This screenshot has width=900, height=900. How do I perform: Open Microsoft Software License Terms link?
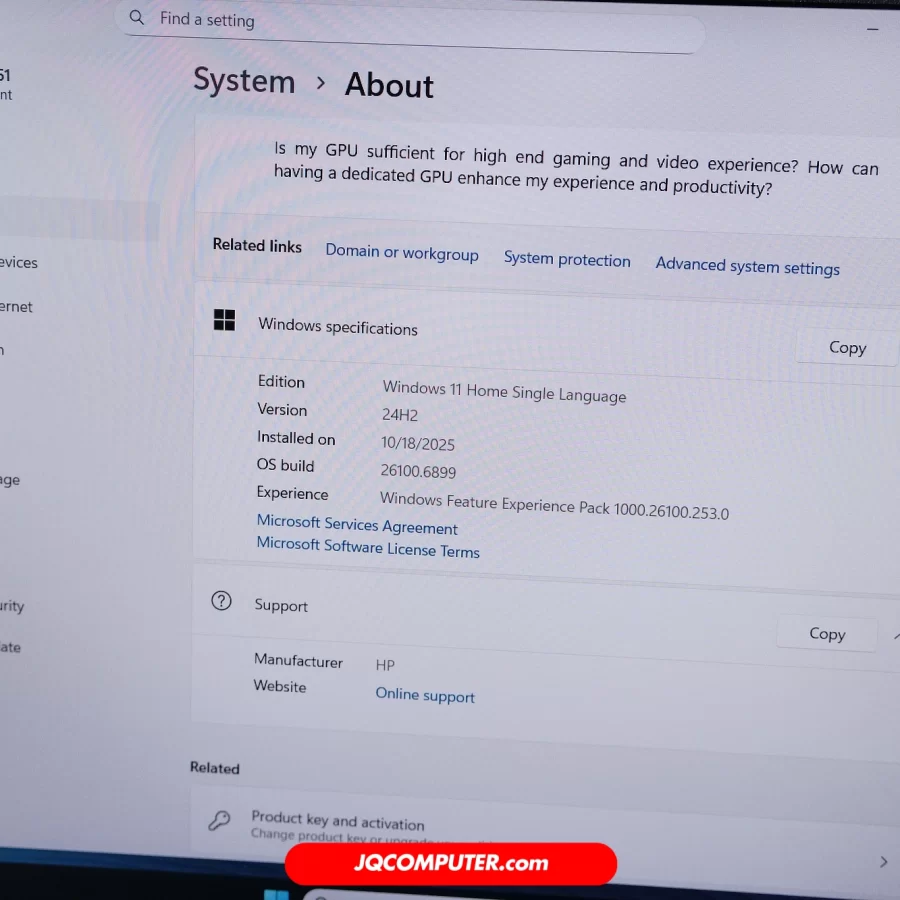point(368,548)
